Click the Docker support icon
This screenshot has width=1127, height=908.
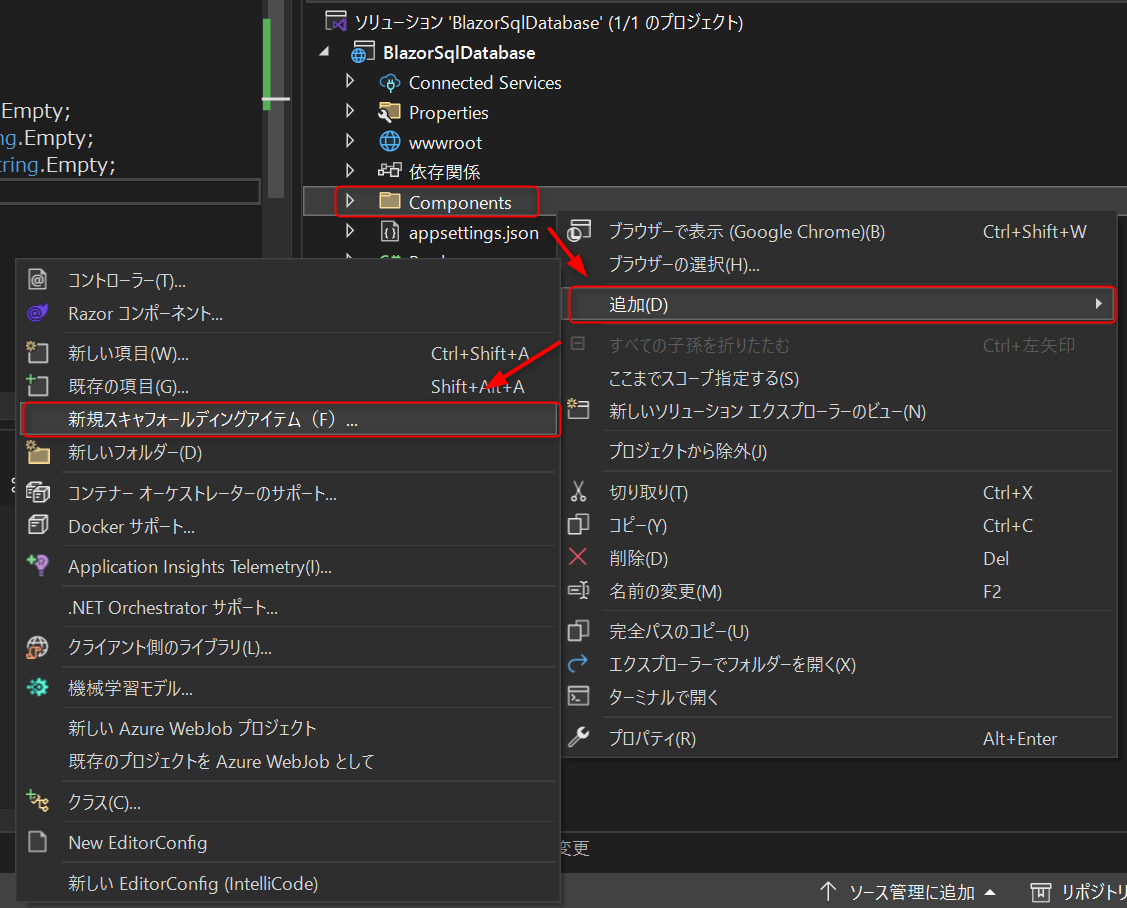[x=38, y=526]
